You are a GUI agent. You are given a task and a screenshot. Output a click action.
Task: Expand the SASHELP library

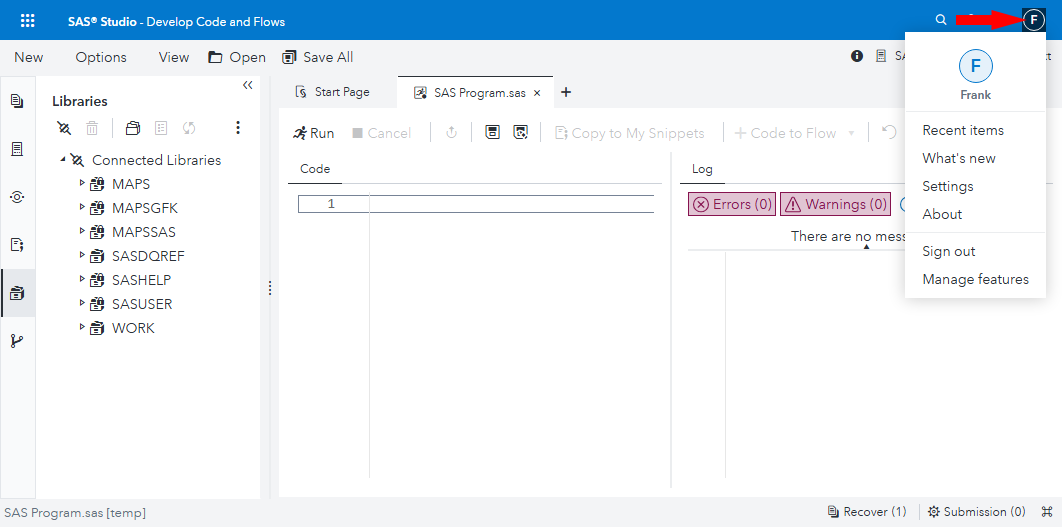click(82, 280)
